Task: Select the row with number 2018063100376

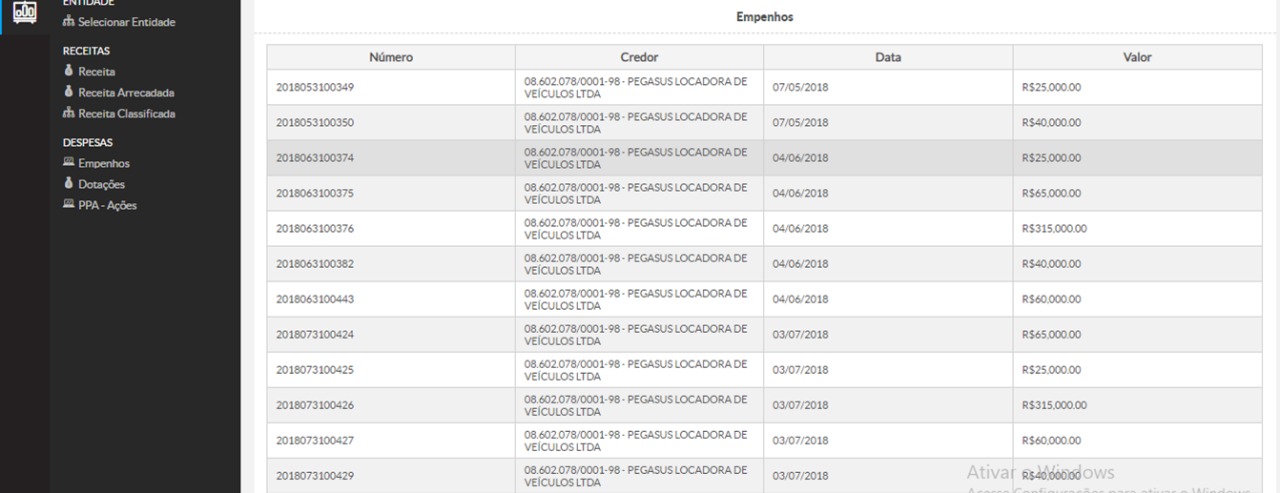Action: 315,229
